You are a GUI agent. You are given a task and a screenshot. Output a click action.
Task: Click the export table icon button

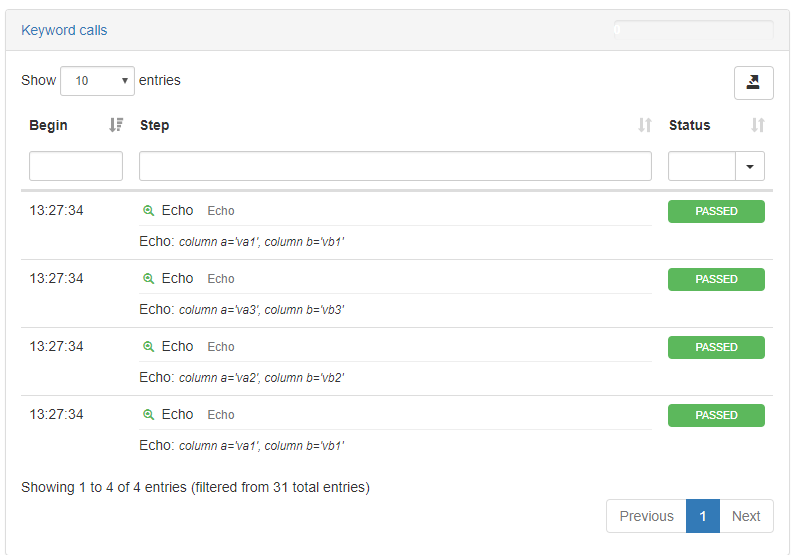753,83
